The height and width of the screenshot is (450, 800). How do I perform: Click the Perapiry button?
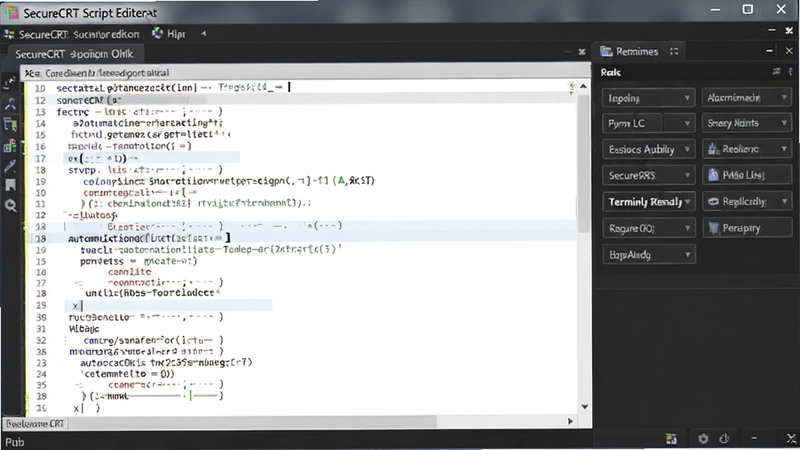746,228
